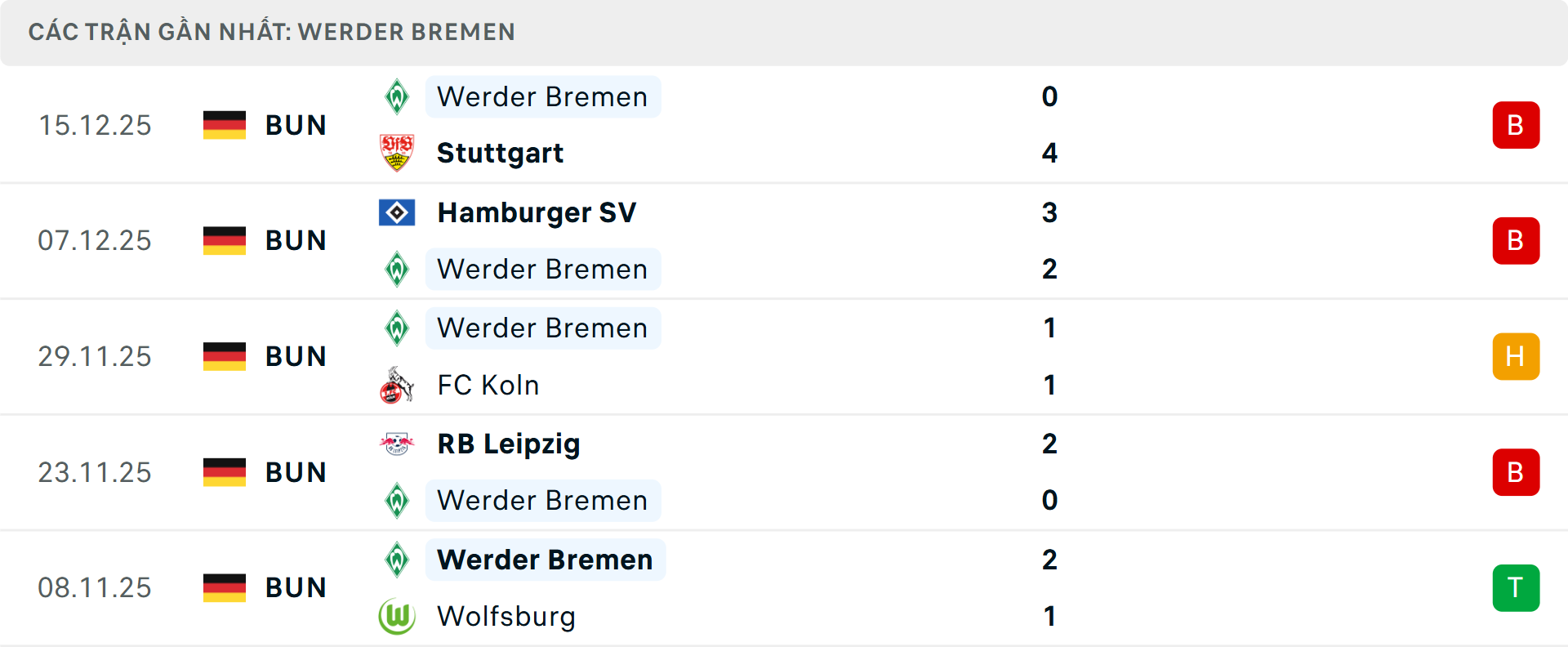Select the date 23.11.25
1568x647 pixels.
pyautogui.click(x=95, y=472)
